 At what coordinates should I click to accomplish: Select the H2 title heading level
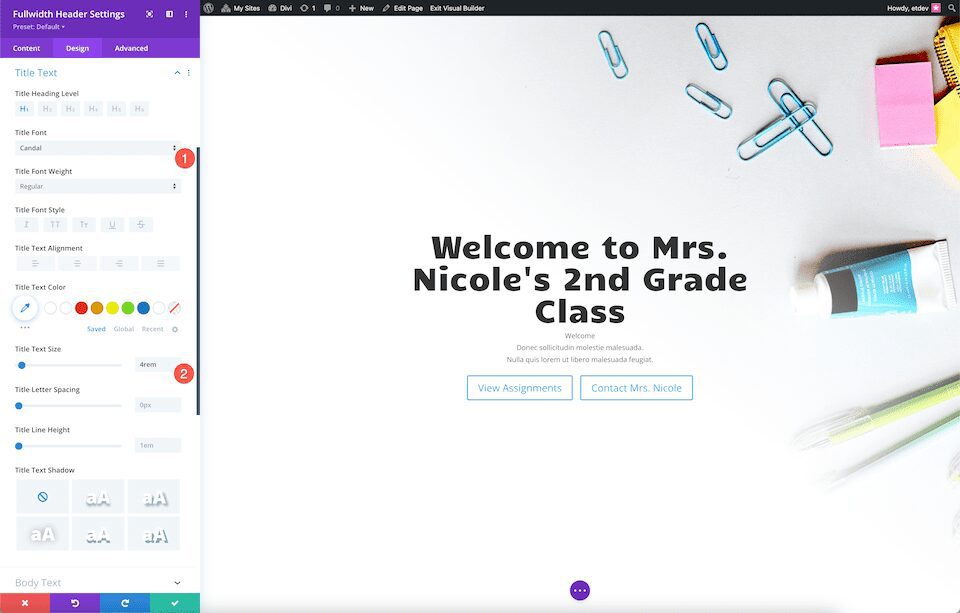[47, 109]
